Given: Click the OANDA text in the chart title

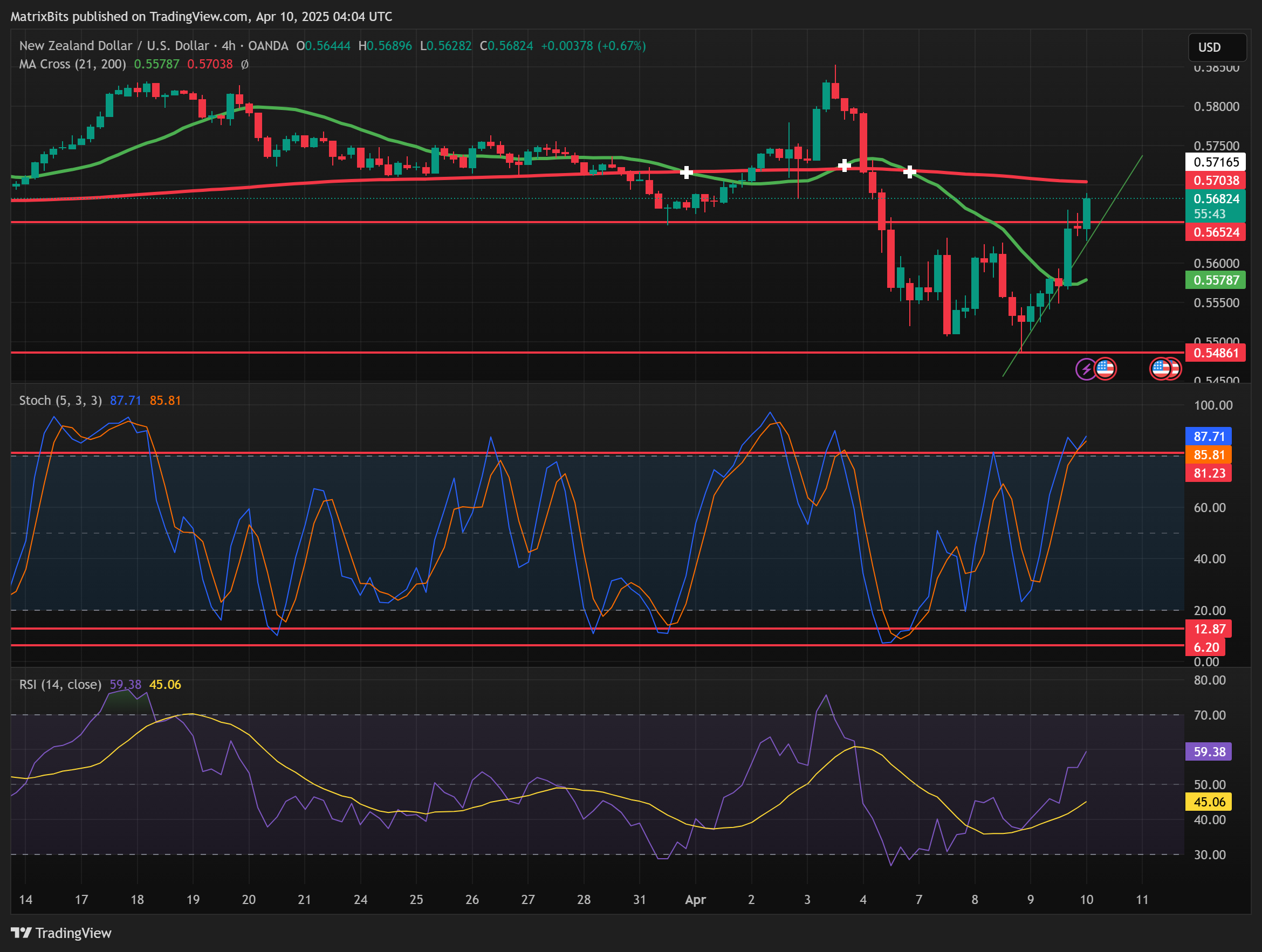Looking at the screenshot, I should pyautogui.click(x=268, y=46).
